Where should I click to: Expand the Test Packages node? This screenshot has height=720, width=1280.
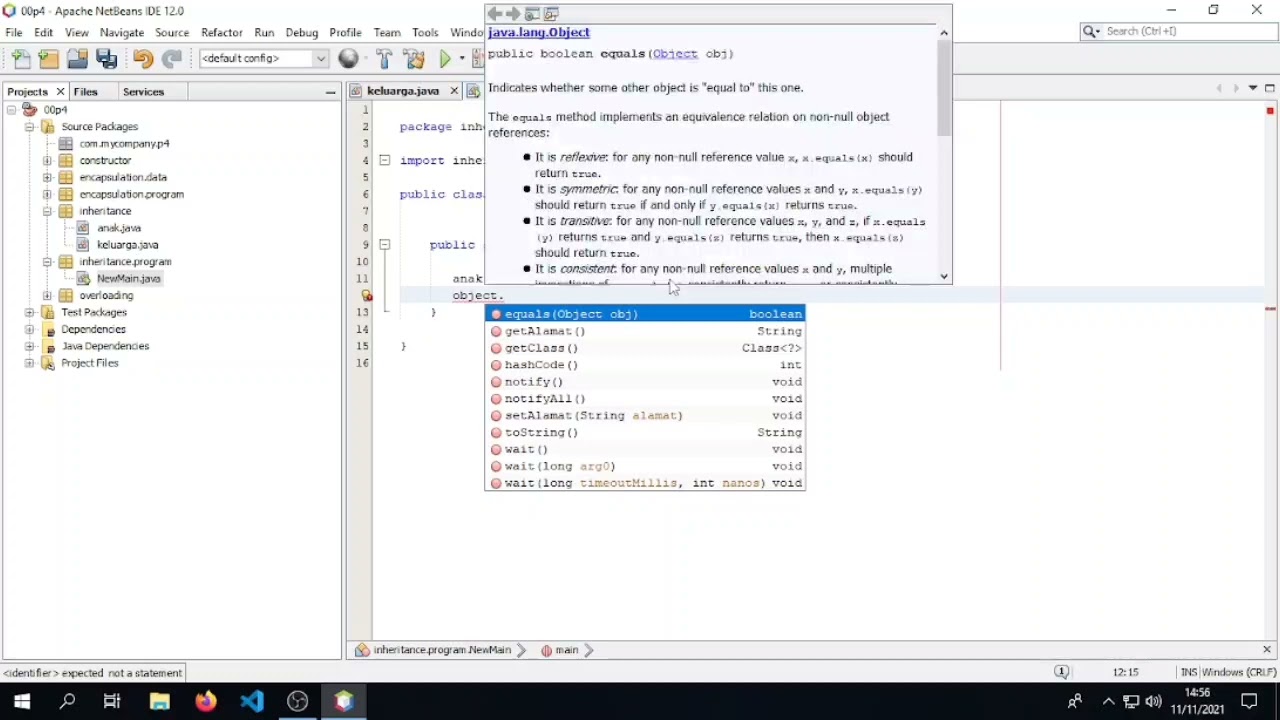(30, 313)
